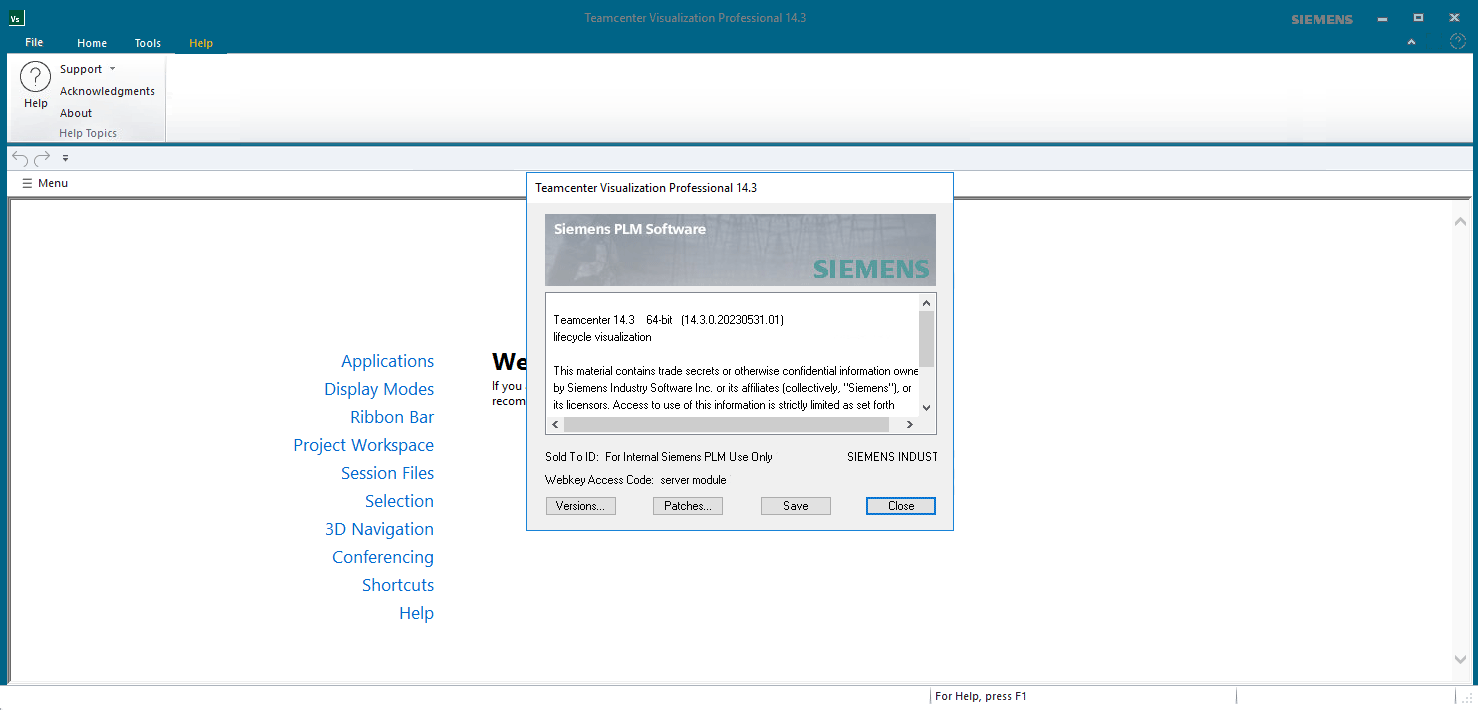Screen dimensions: 1478x710
Task: Click the Versions... button in the About dialog
Action: pyautogui.click(x=580, y=505)
